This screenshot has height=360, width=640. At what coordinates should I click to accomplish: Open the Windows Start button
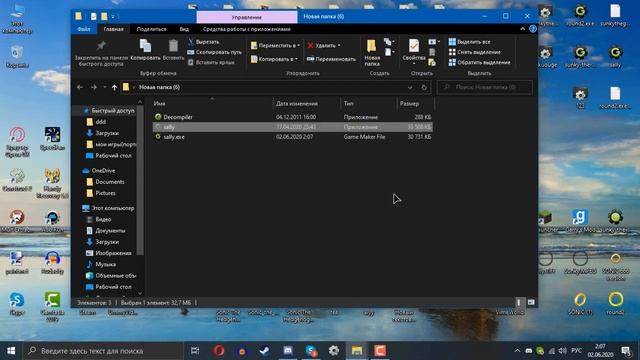tap(11, 351)
